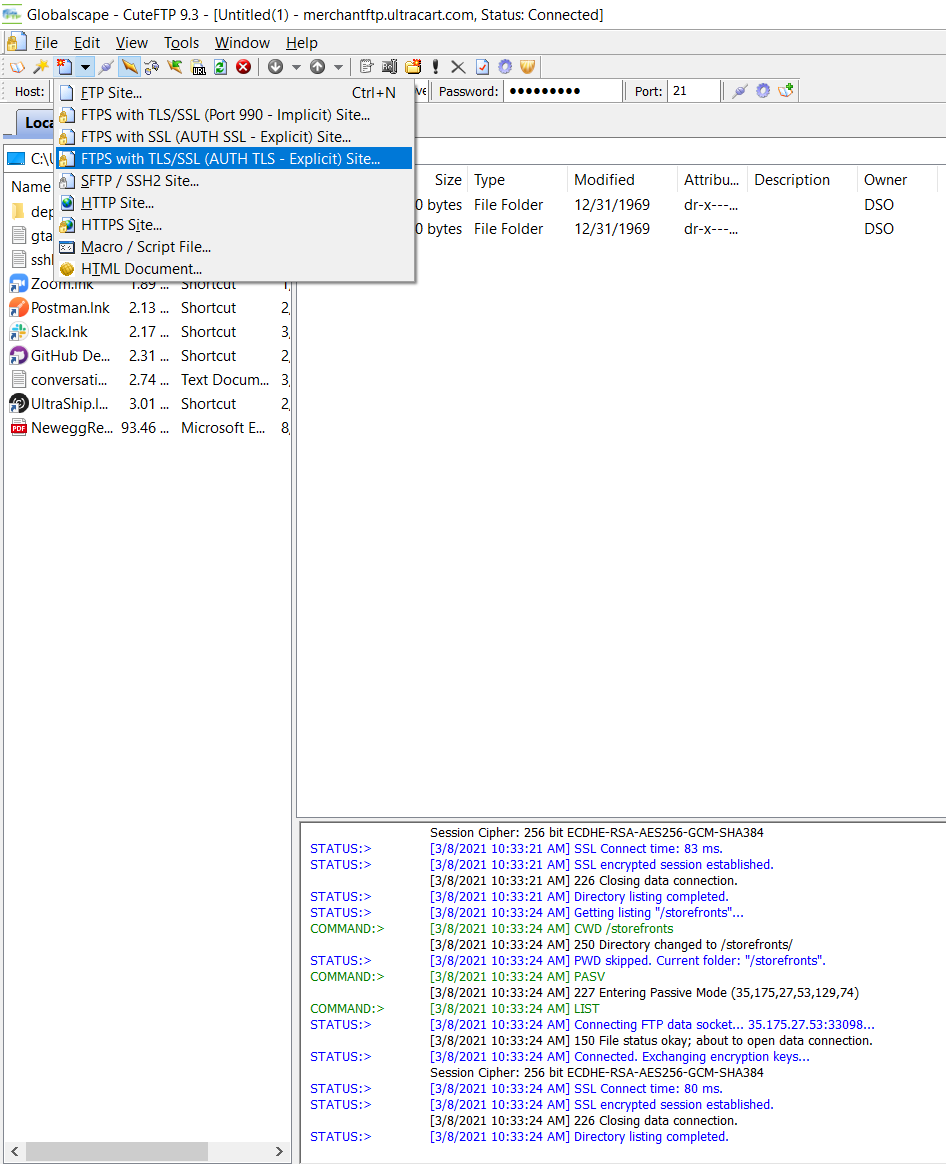Screen dimensions: 946x1164
Task: Click the shield icon in toolbar
Action: (527, 67)
